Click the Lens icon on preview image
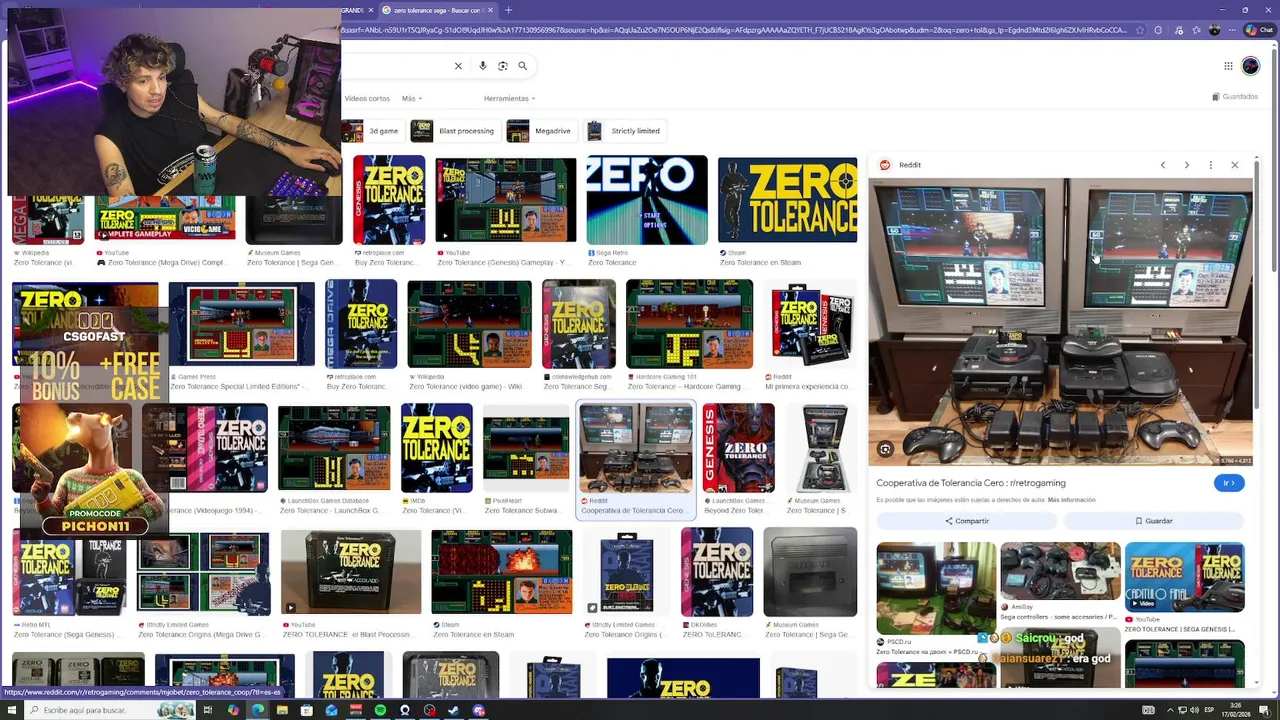 pyautogui.click(x=885, y=450)
